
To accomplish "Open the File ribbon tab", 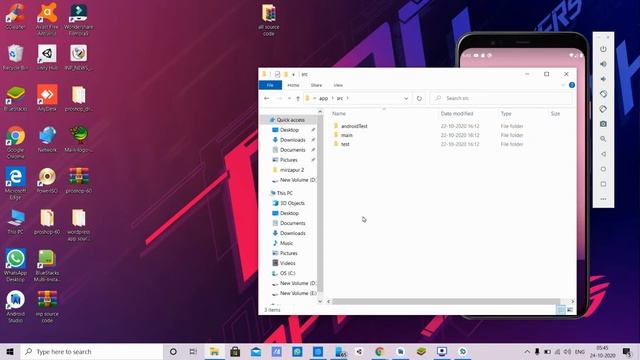I will (270, 85).
